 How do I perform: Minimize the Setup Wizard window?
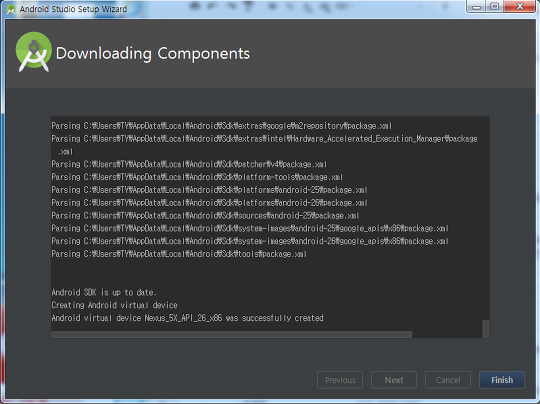[476, 6]
